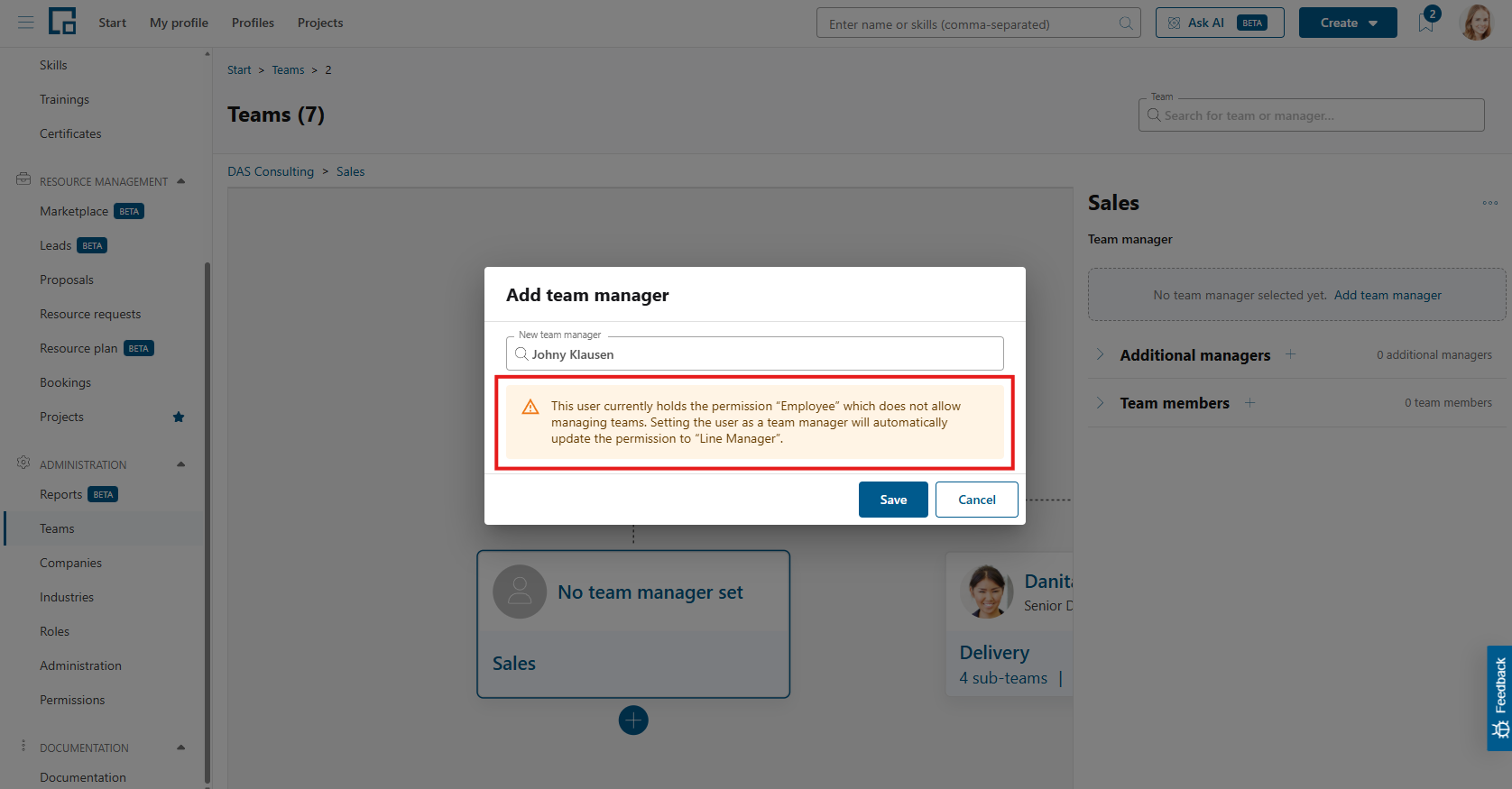Click the three-dot menu for Sales team
Screen dimensions: 1512x789
(x=1489, y=203)
